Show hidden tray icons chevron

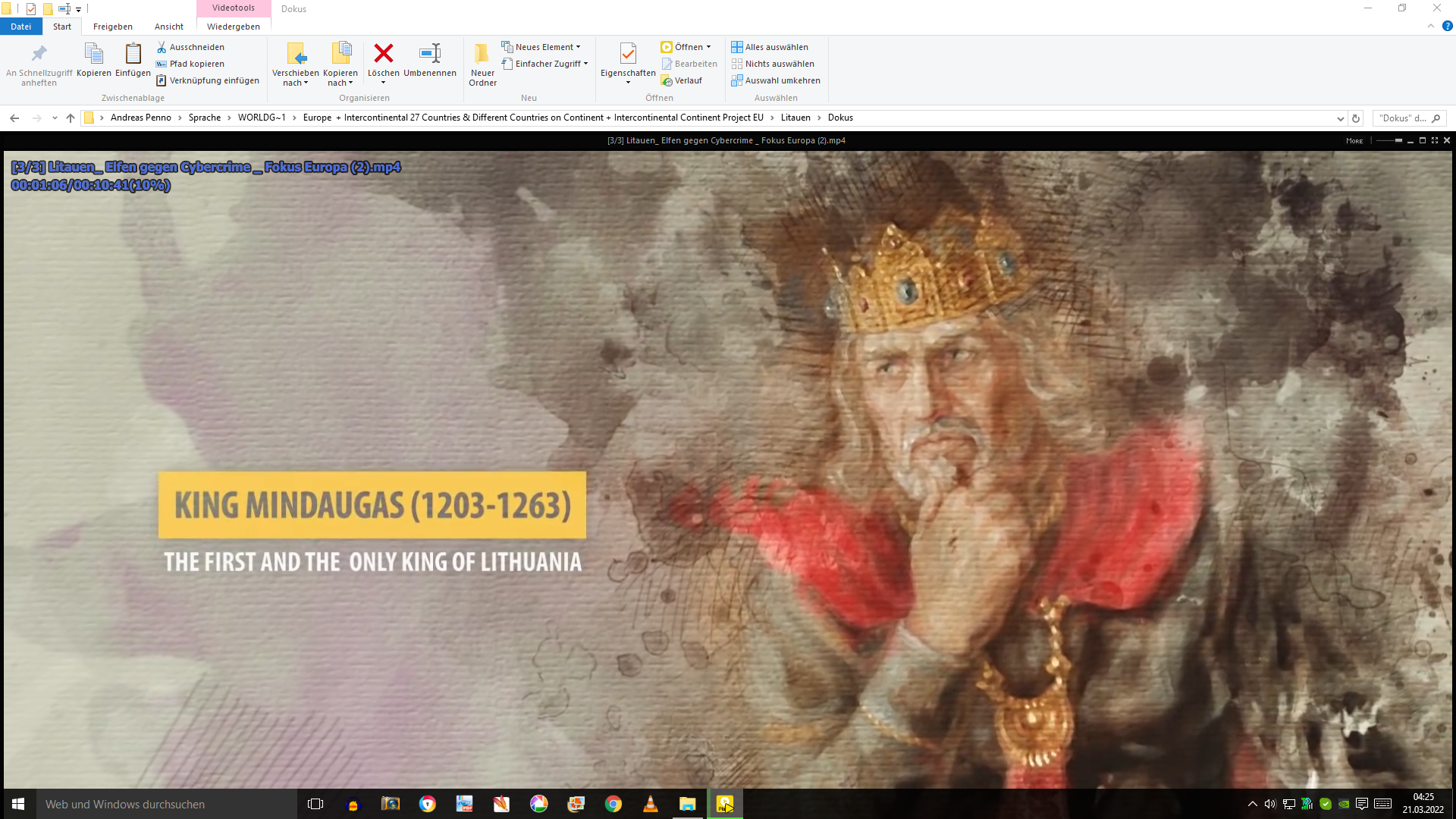[1252, 804]
